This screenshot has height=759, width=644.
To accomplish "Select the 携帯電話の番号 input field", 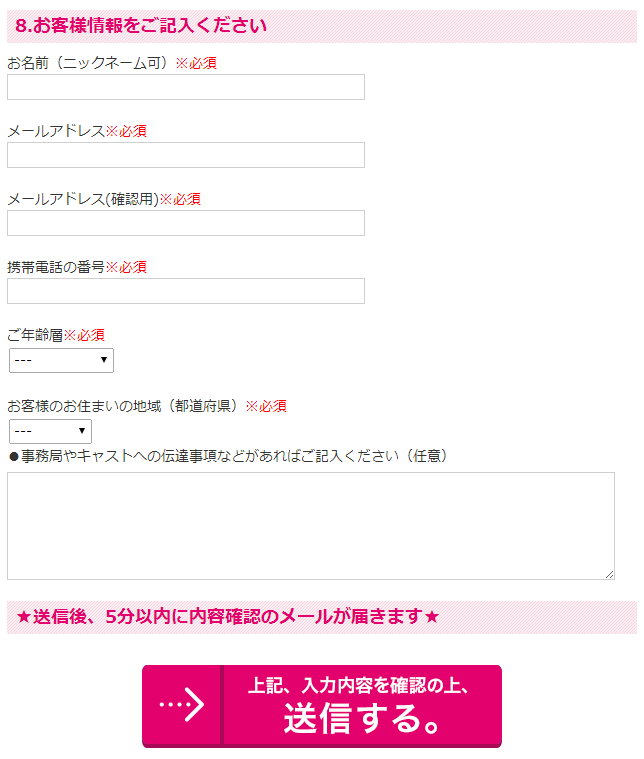I will [186, 291].
